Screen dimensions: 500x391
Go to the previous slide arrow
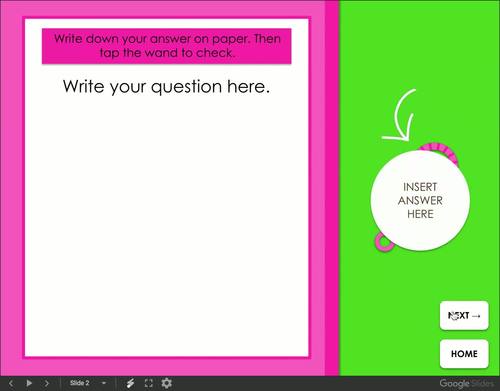tap(11, 383)
